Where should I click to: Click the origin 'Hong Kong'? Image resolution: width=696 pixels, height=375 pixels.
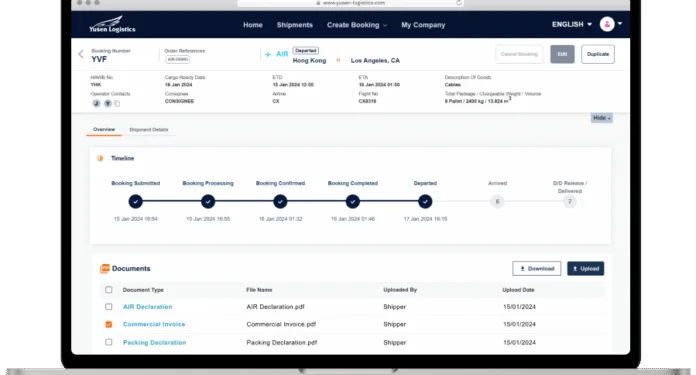click(309, 60)
